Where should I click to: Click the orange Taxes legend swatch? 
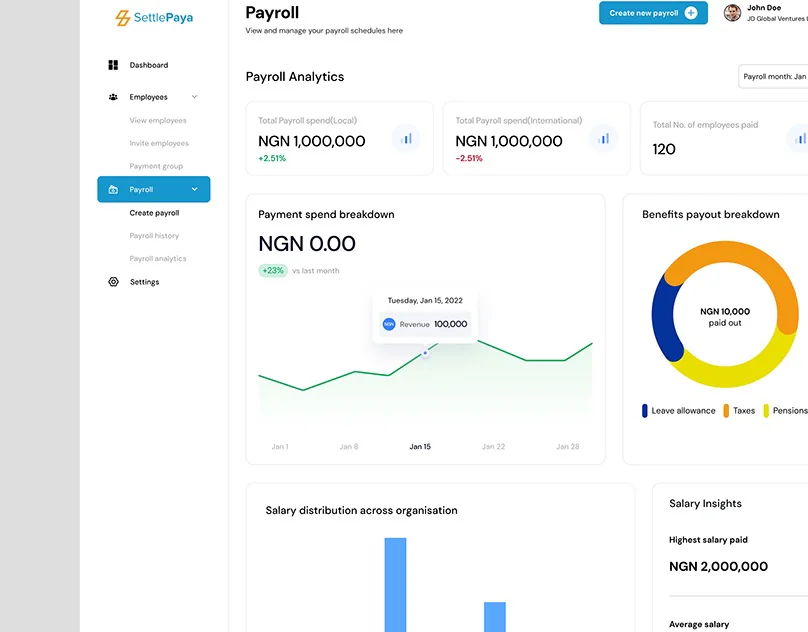click(x=726, y=411)
